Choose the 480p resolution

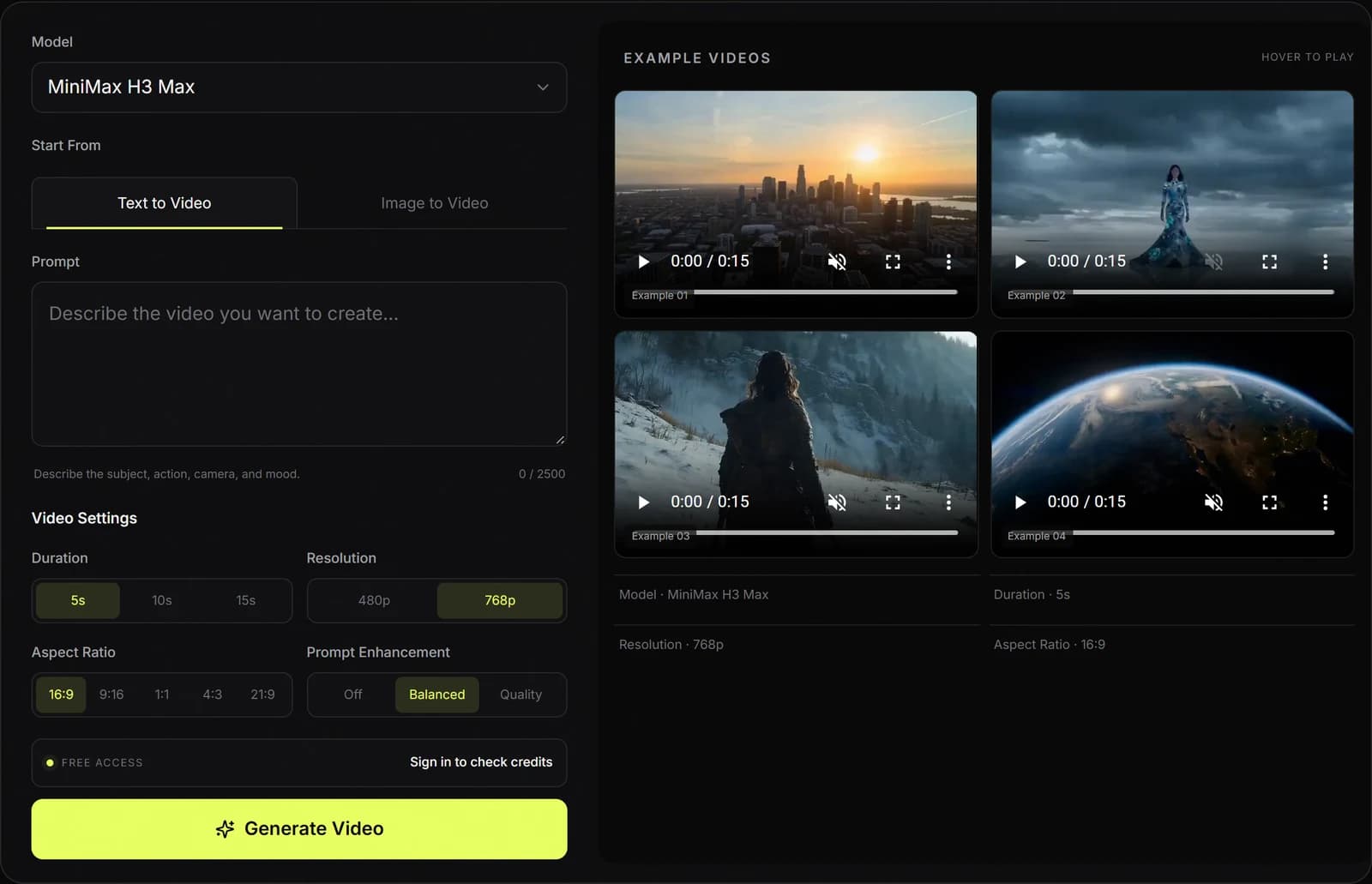tap(374, 600)
